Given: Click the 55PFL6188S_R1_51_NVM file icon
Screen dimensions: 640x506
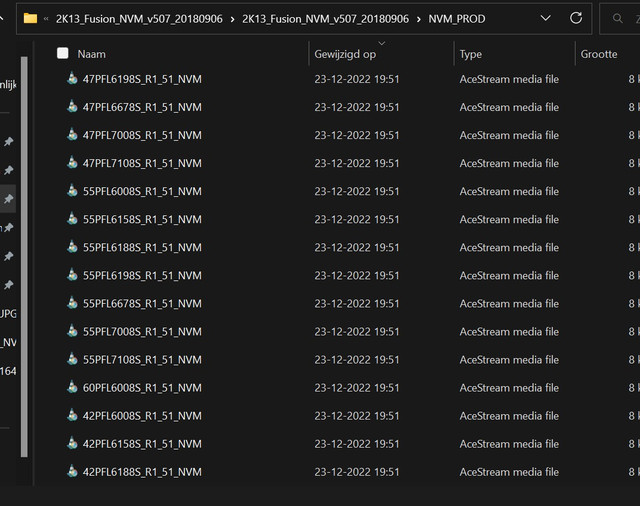Looking at the screenshot, I should (72, 247).
